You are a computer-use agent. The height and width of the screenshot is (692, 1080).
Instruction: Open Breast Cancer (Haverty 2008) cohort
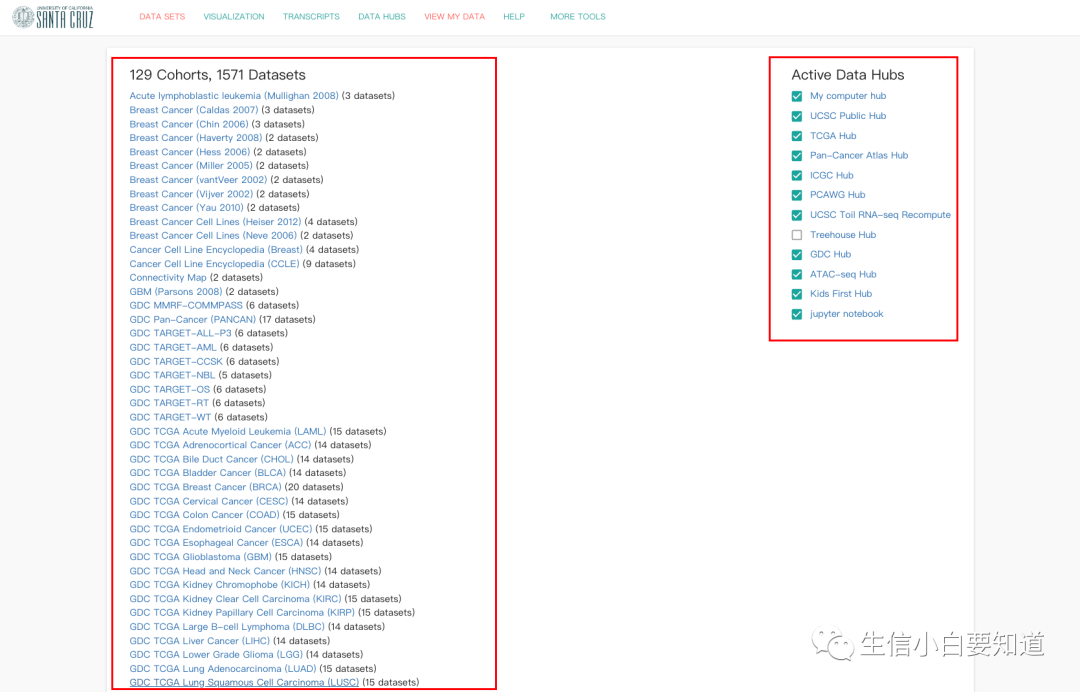tap(196, 138)
